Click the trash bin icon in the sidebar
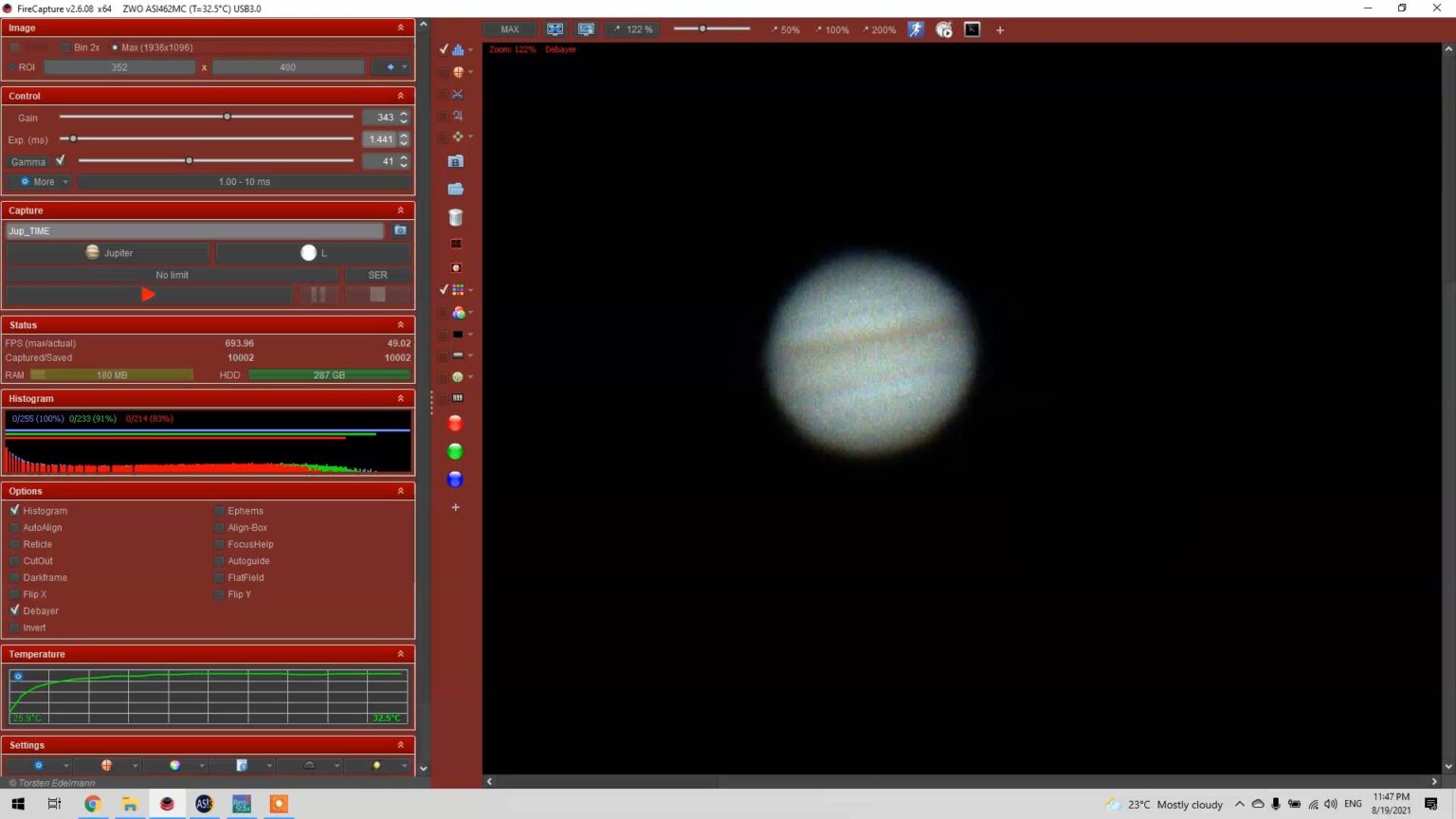The height and width of the screenshot is (819, 1456). [456, 216]
